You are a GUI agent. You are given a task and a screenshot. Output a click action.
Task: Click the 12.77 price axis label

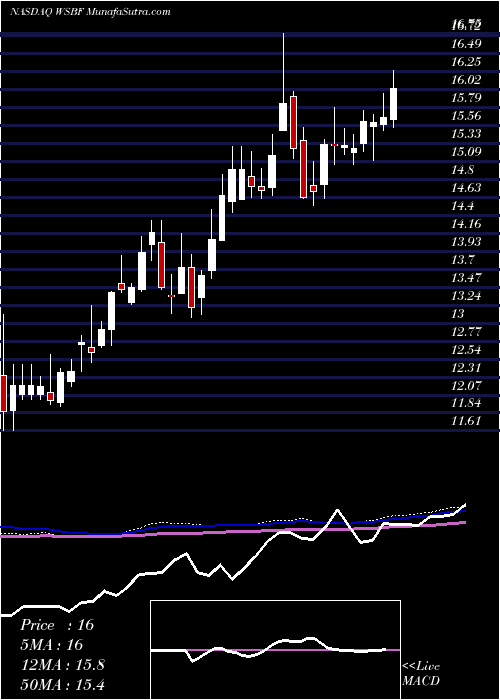(x=467, y=332)
